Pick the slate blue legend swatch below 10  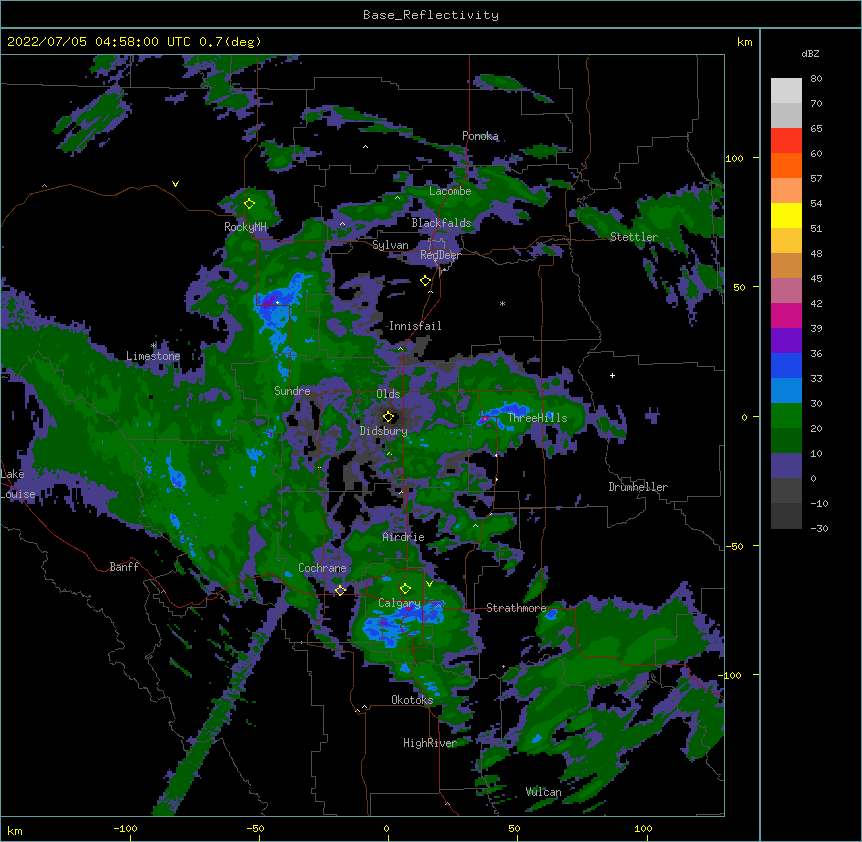786,466
